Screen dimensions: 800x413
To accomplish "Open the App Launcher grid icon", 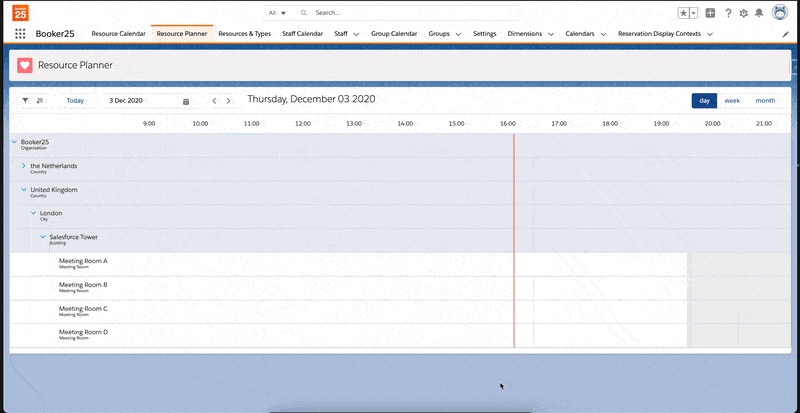I will pos(20,33).
